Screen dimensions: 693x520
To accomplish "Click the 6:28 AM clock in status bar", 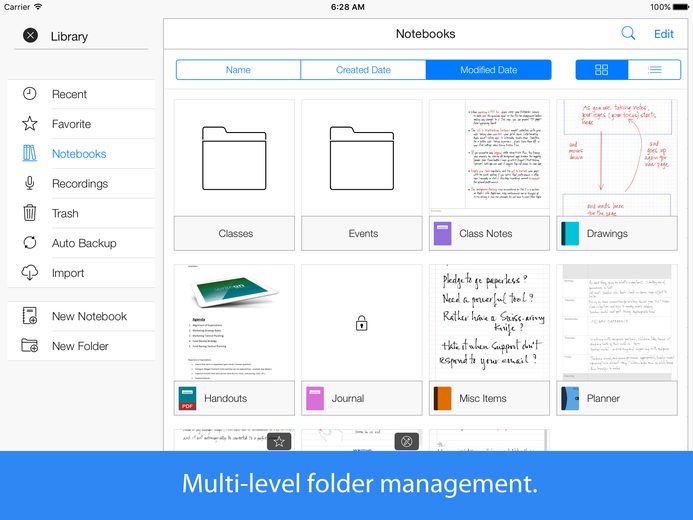I will (x=347, y=7).
